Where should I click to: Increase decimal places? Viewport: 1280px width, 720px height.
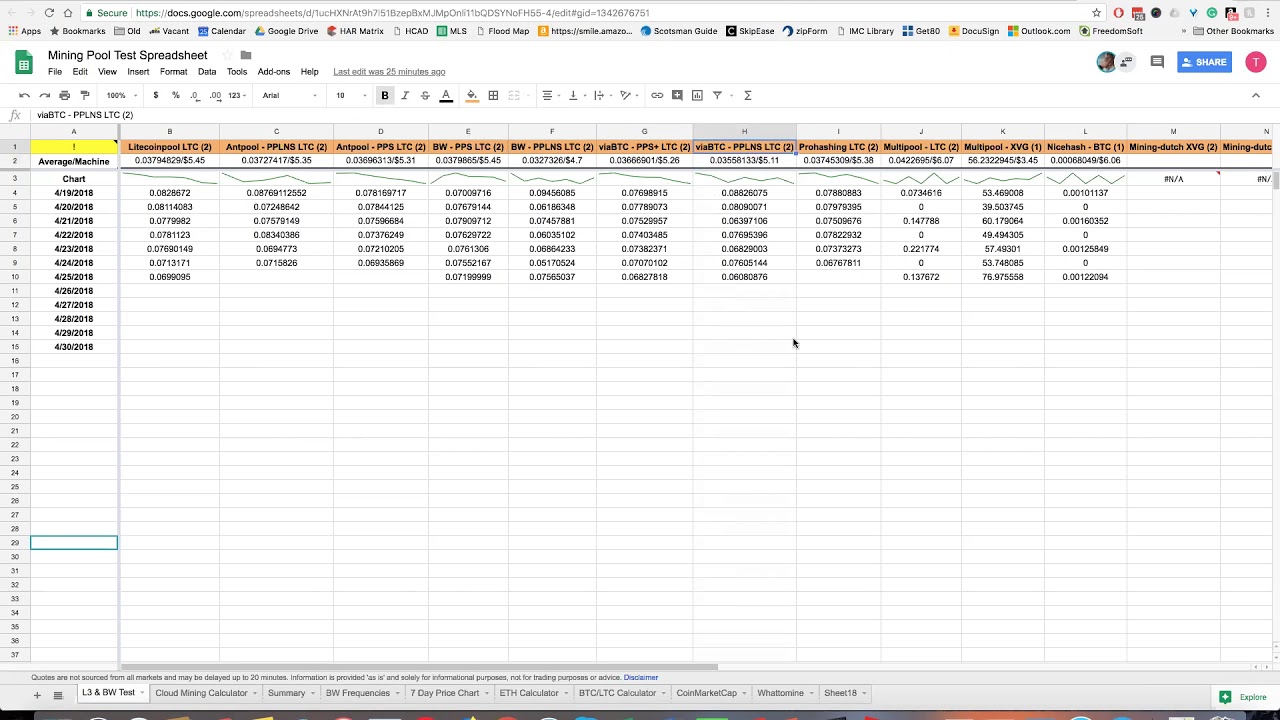tap(215, 95)
